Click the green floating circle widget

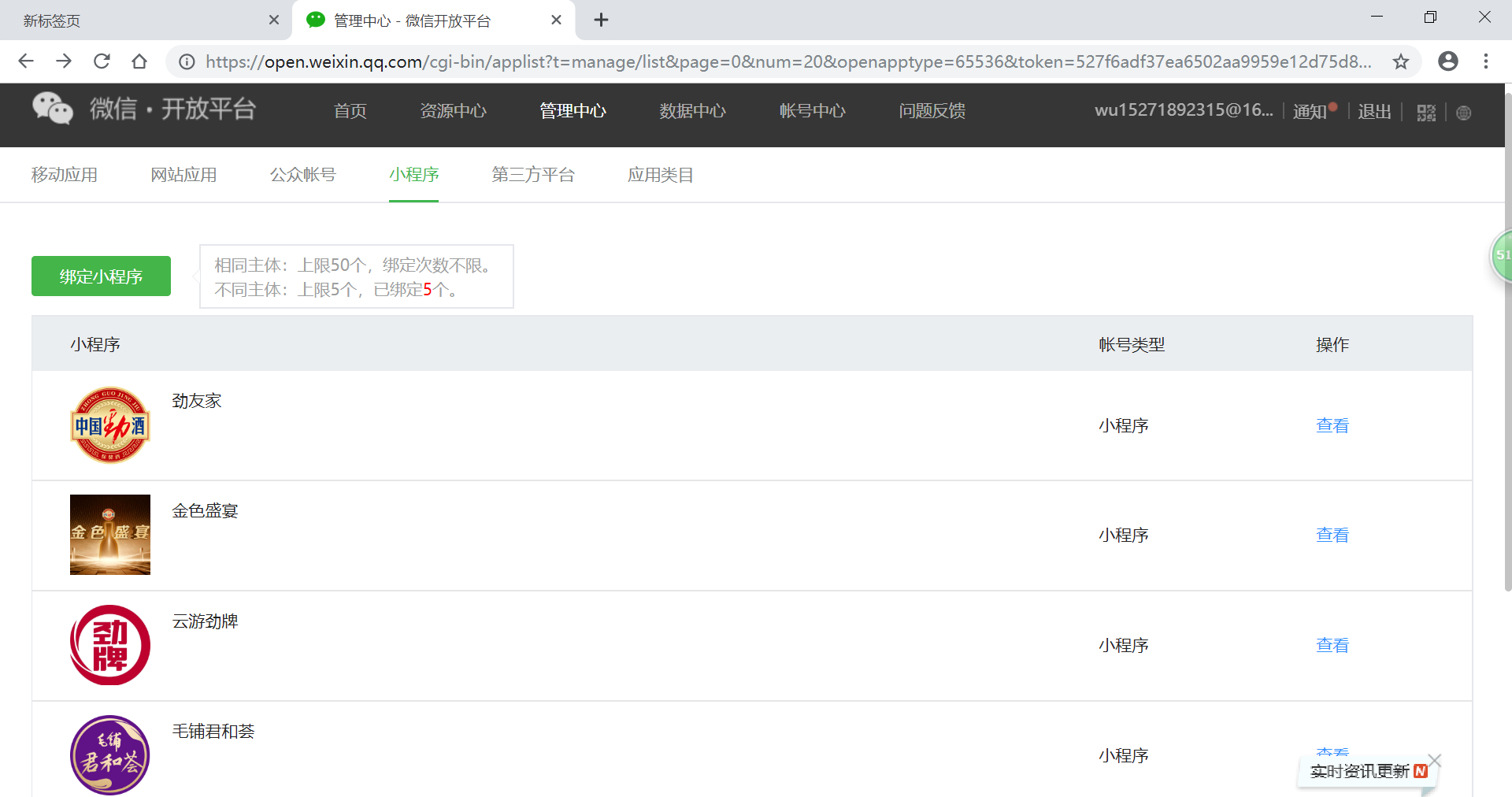click(1502, 255)
